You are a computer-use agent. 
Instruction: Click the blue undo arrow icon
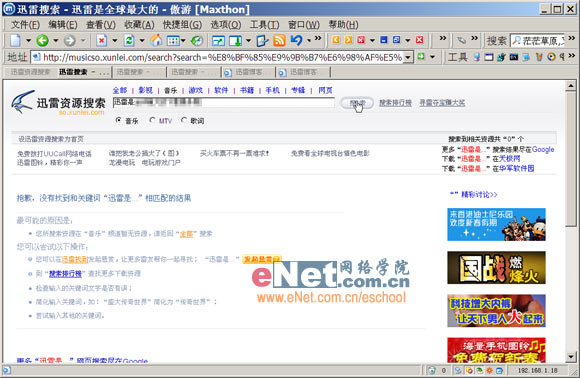(296, 40)
